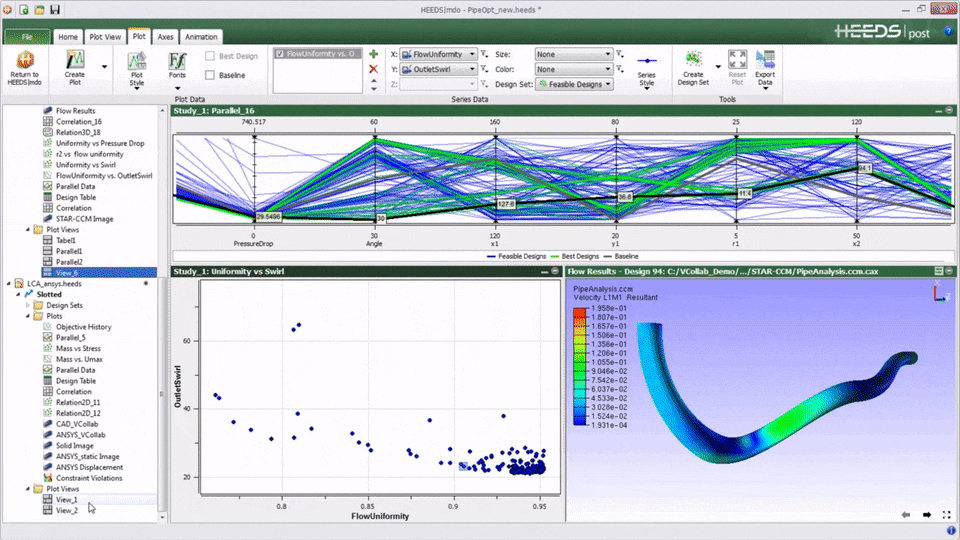Click the Velocity color legend bar
Image resolution: width=960 pixels, height=540 pixels.
tap(579, 366)
